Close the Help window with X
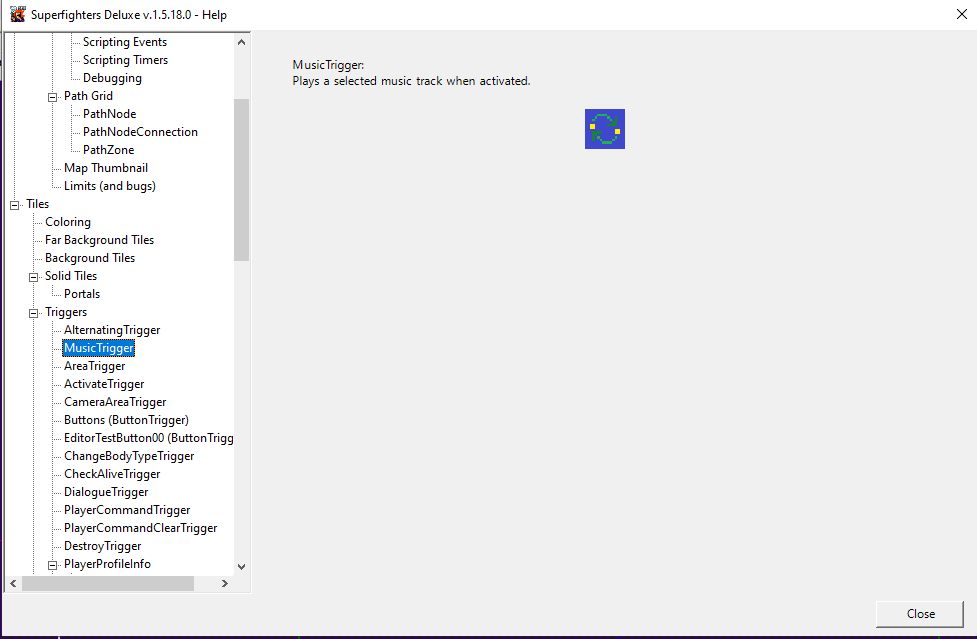Screen dimensions: 977x639 [961, 14]
